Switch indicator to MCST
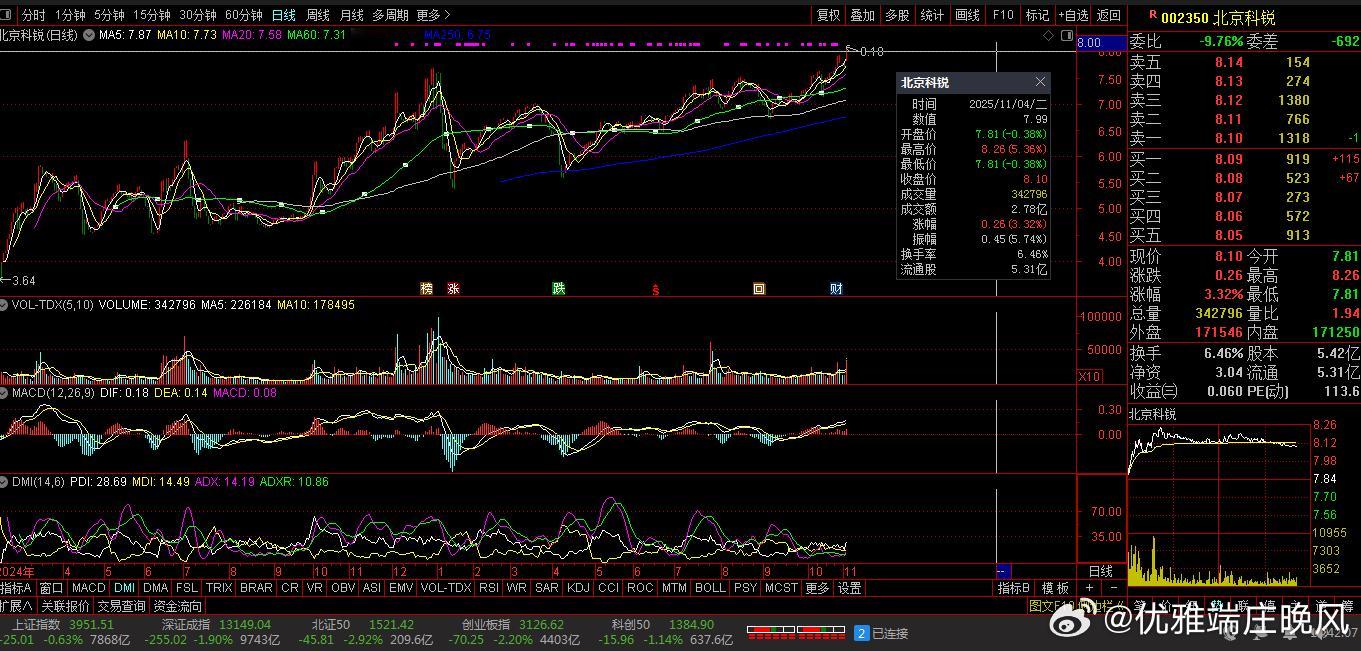Screen dimensions: 1361x651 [x=781, y=588]
